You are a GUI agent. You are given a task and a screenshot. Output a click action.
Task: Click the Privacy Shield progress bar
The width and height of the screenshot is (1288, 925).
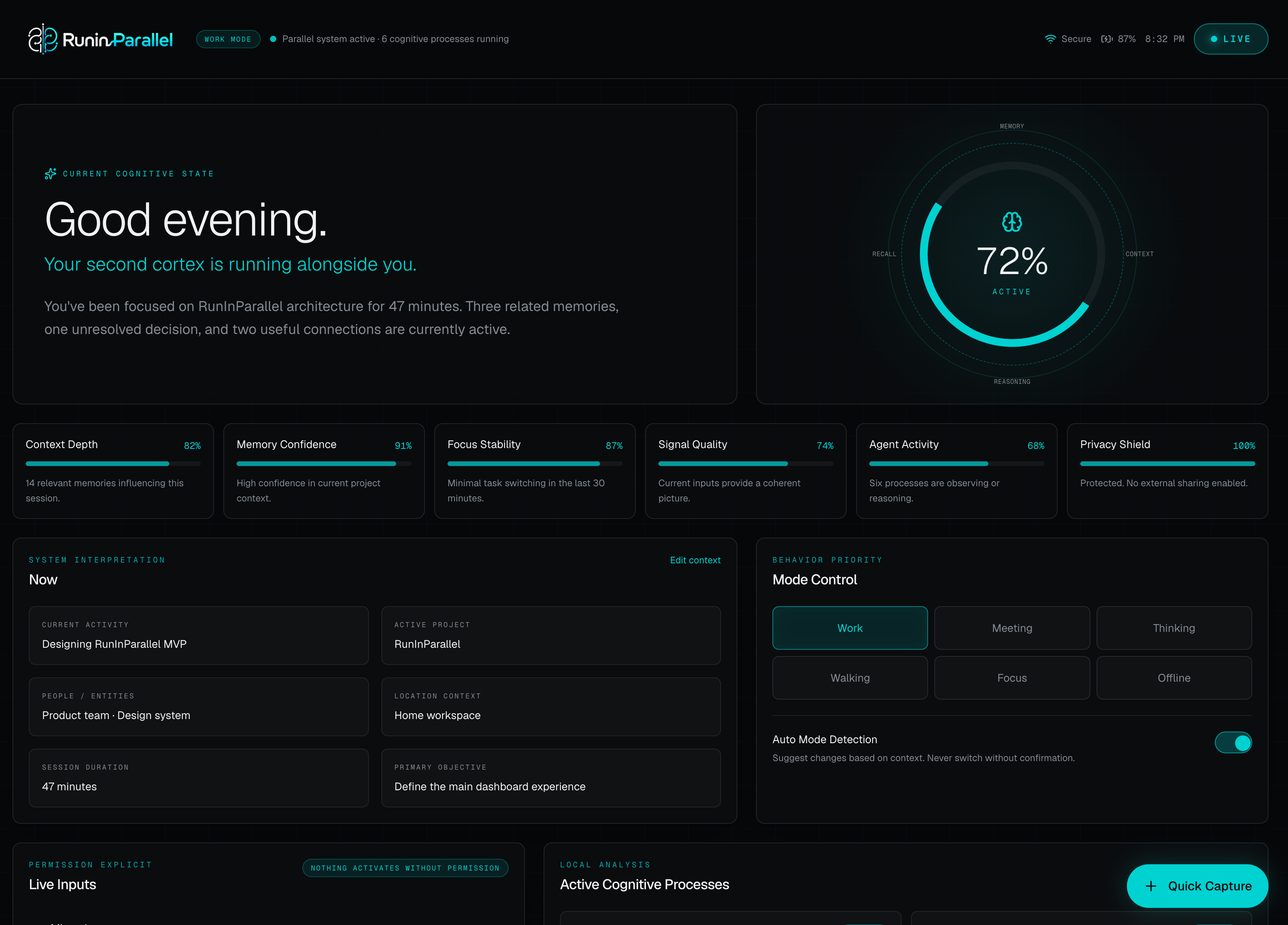1167,464
